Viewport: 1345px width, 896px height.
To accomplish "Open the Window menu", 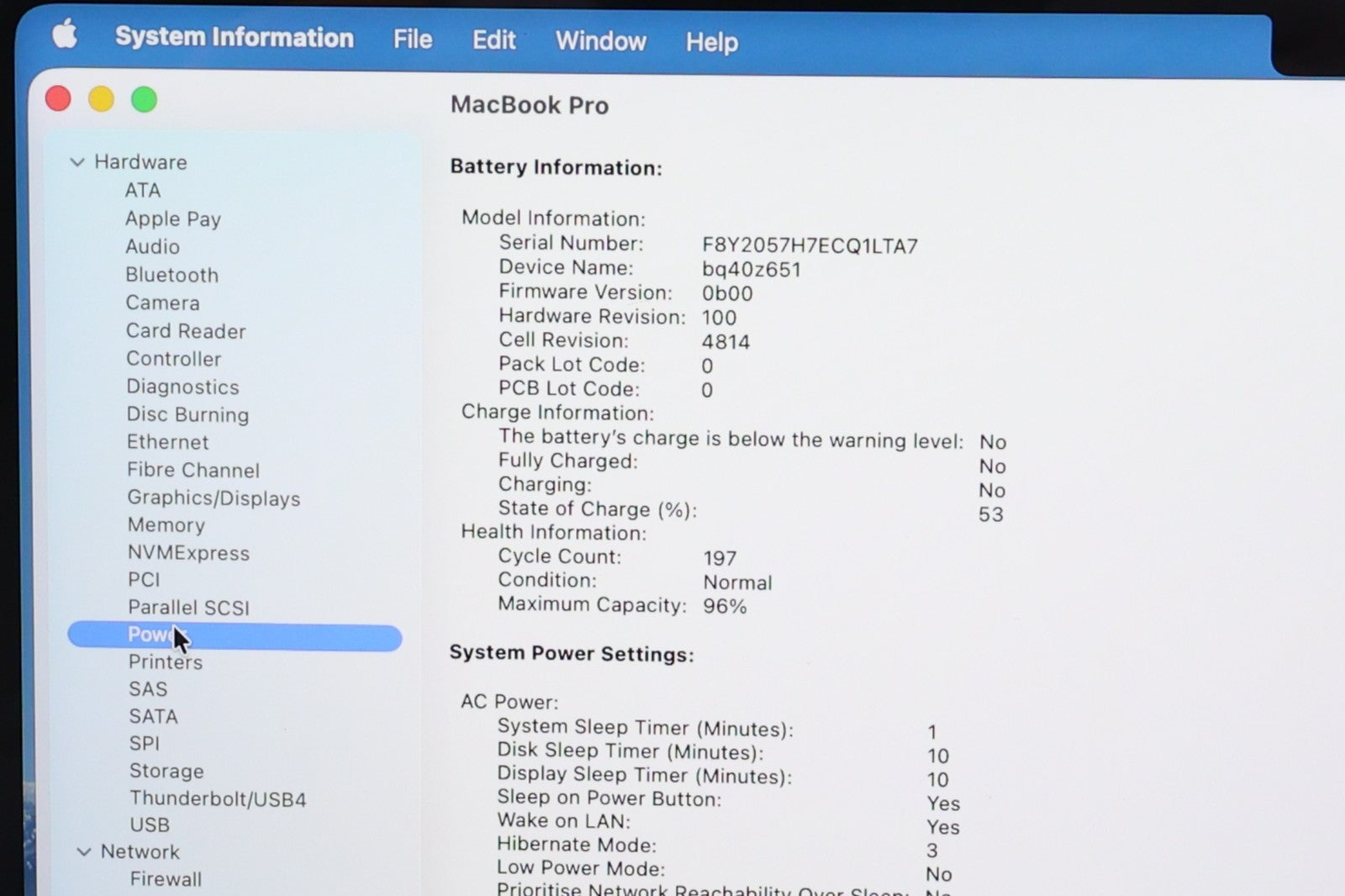I will (x=600, y=40).
